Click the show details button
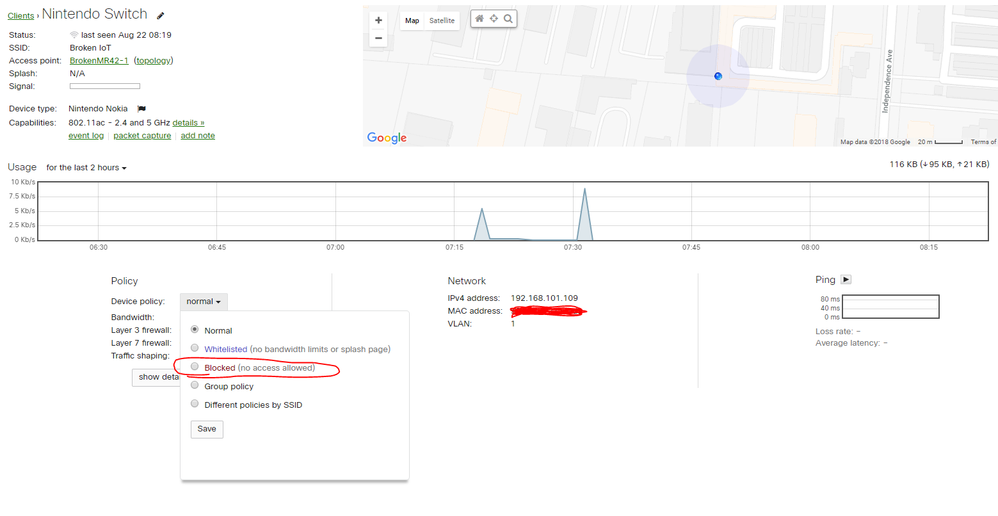 [157, 377]
